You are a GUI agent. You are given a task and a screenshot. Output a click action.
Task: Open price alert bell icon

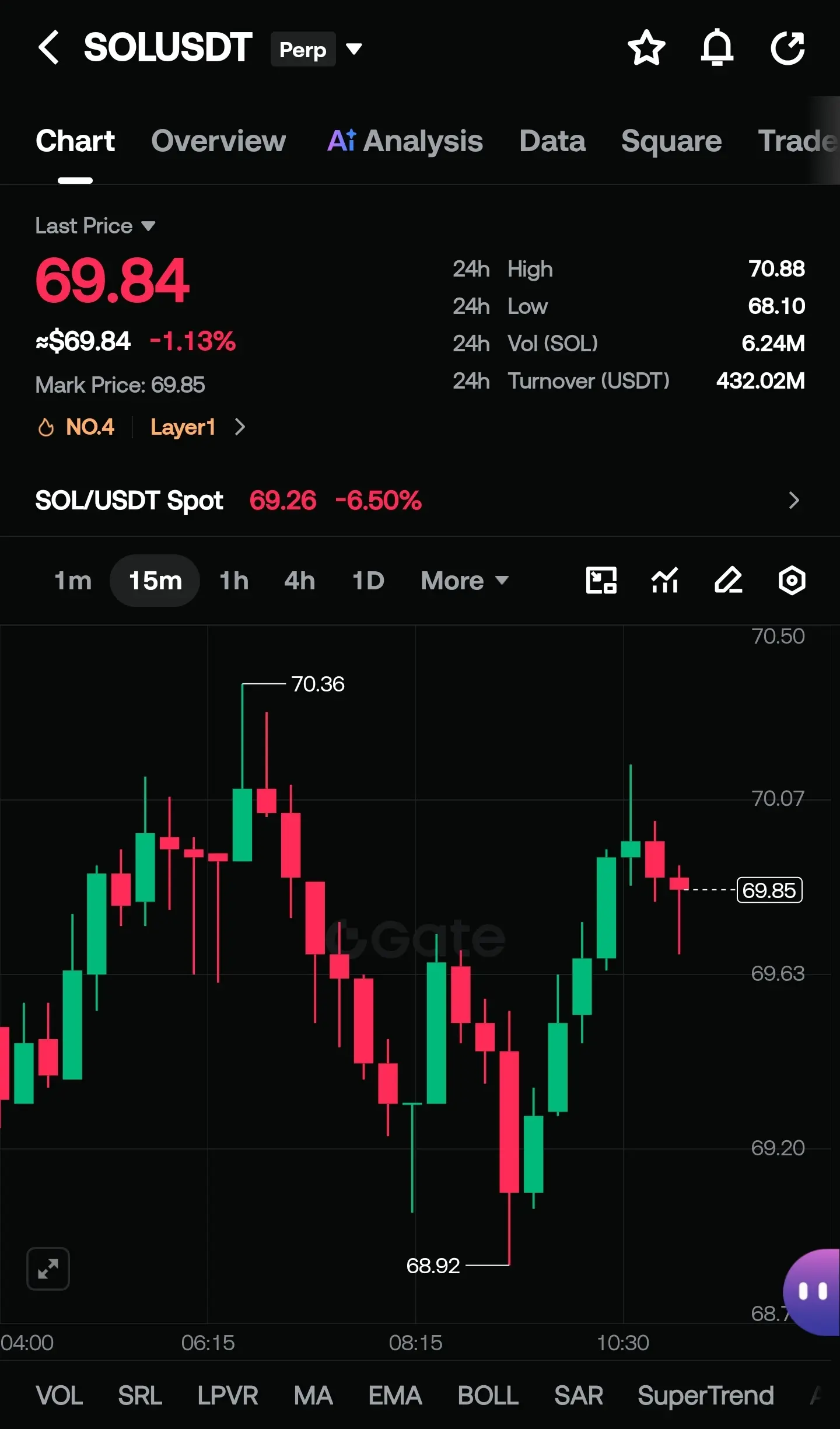point(717,47)
